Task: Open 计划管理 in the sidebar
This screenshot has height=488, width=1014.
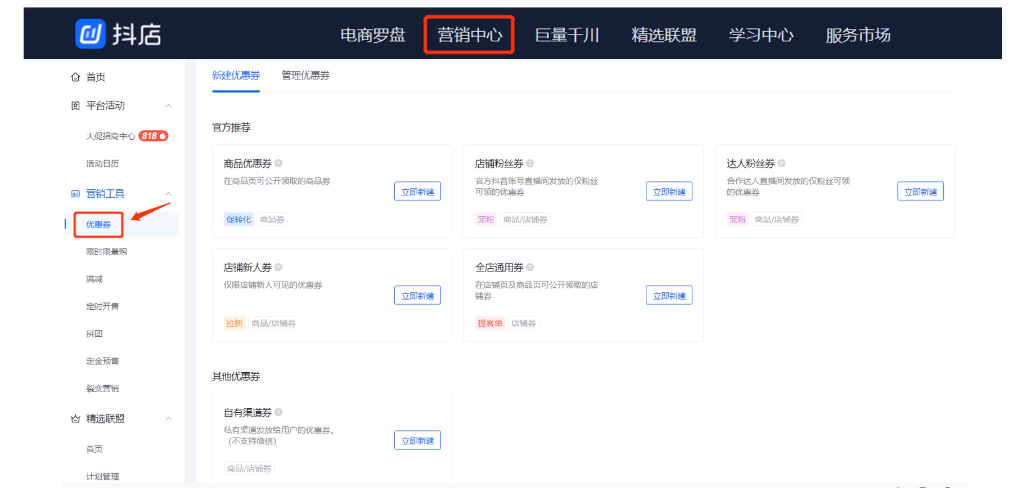Action: click(102, 477)
